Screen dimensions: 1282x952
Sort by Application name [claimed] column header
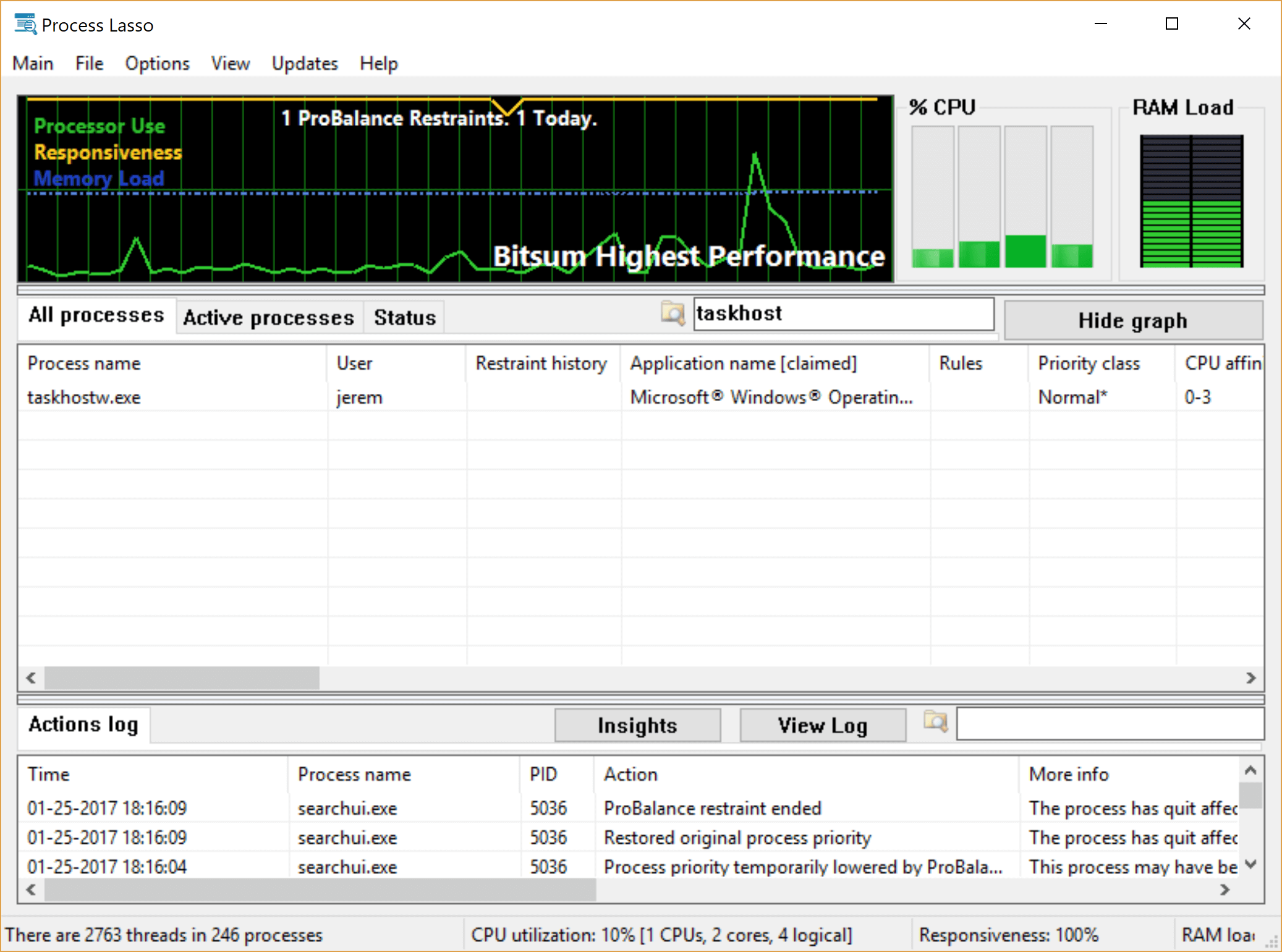[x=775, y=363]
